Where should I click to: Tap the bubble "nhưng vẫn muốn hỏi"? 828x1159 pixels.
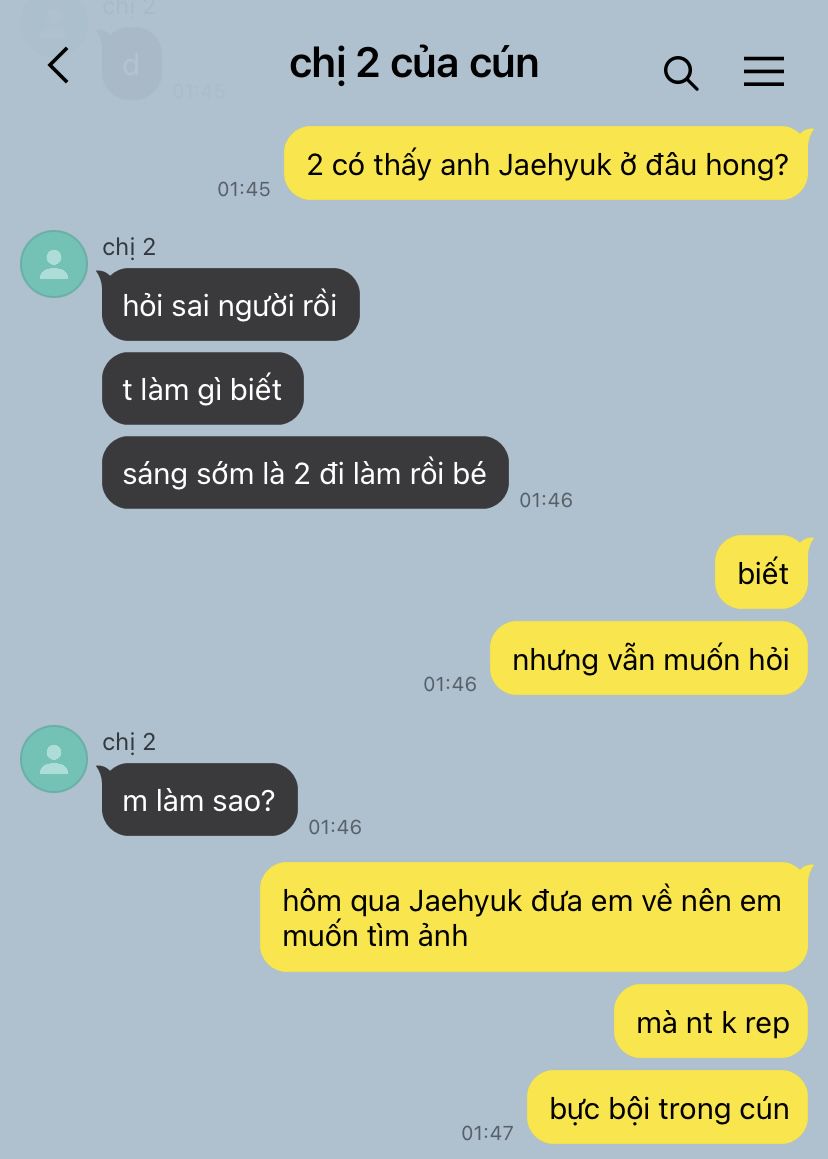tap(650, 659)
